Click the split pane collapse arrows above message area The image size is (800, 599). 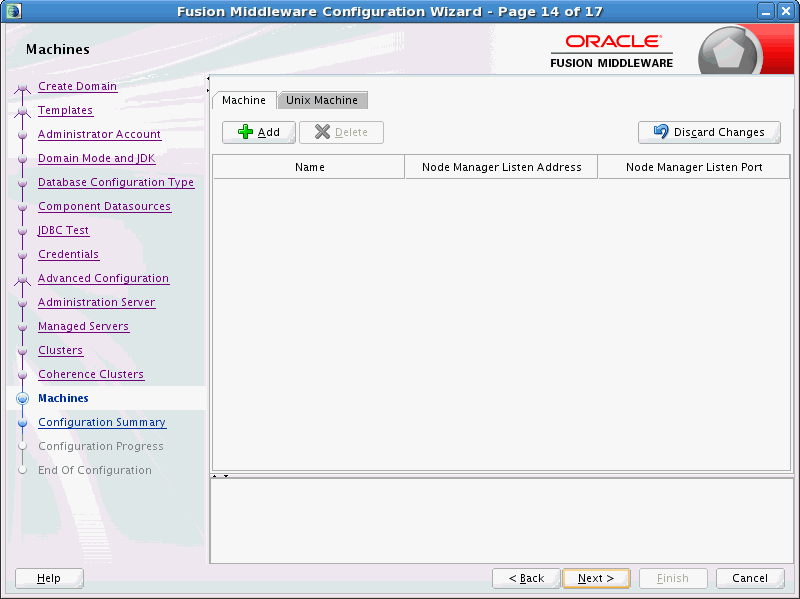[x=220, y=476]
